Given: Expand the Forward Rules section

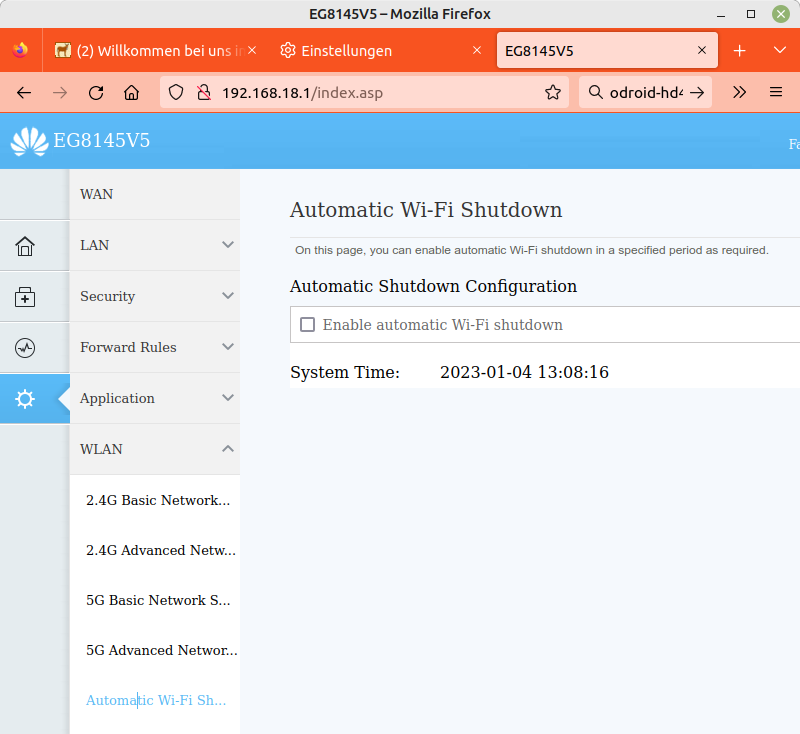Looking at the screenshot, I should [154, 347].
